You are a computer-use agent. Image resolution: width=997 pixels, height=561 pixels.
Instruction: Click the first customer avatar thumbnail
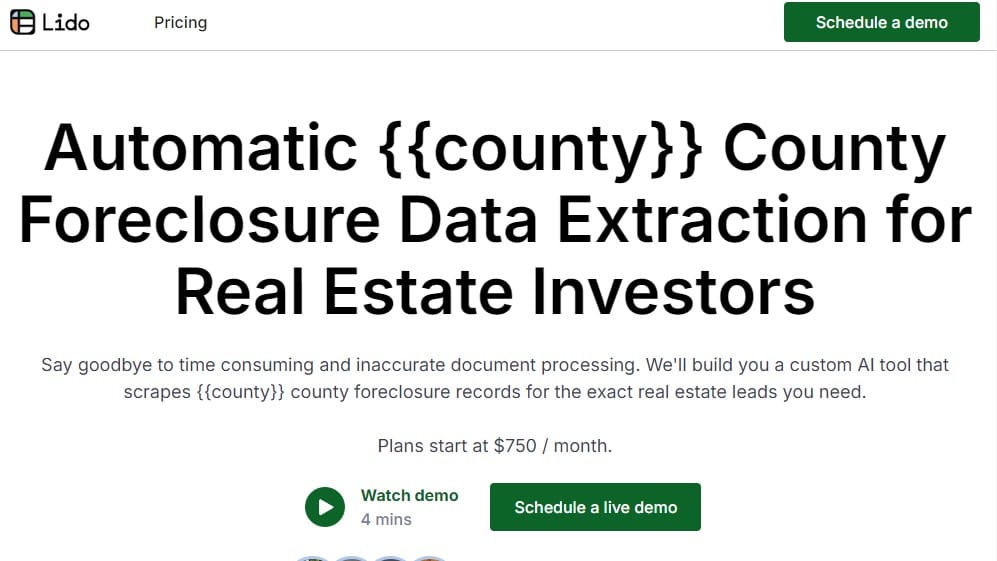point(312,558)
